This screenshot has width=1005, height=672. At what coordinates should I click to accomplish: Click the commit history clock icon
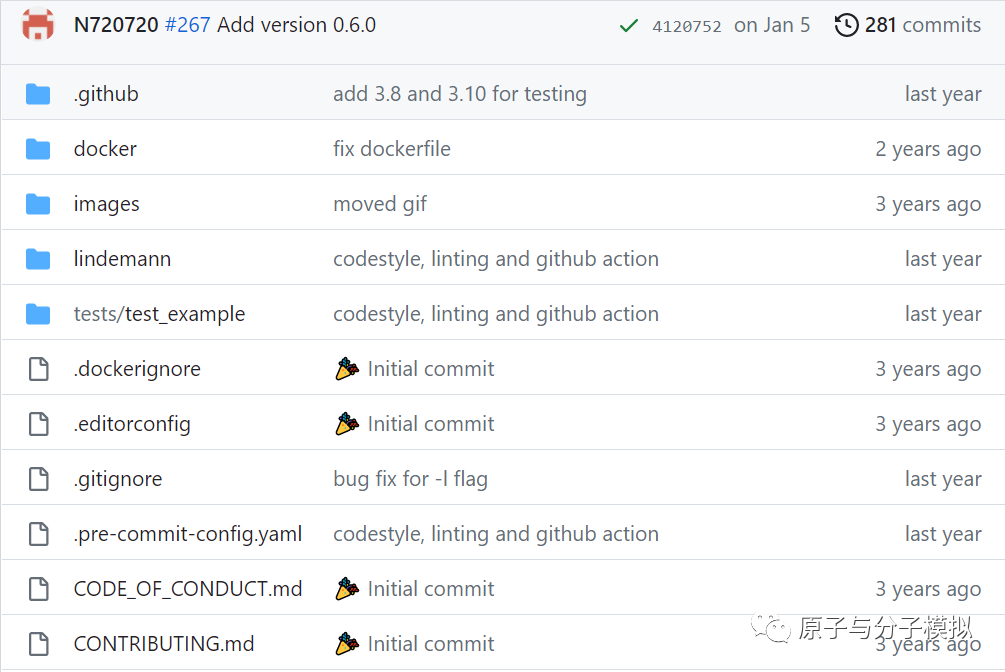click(846, 25)
